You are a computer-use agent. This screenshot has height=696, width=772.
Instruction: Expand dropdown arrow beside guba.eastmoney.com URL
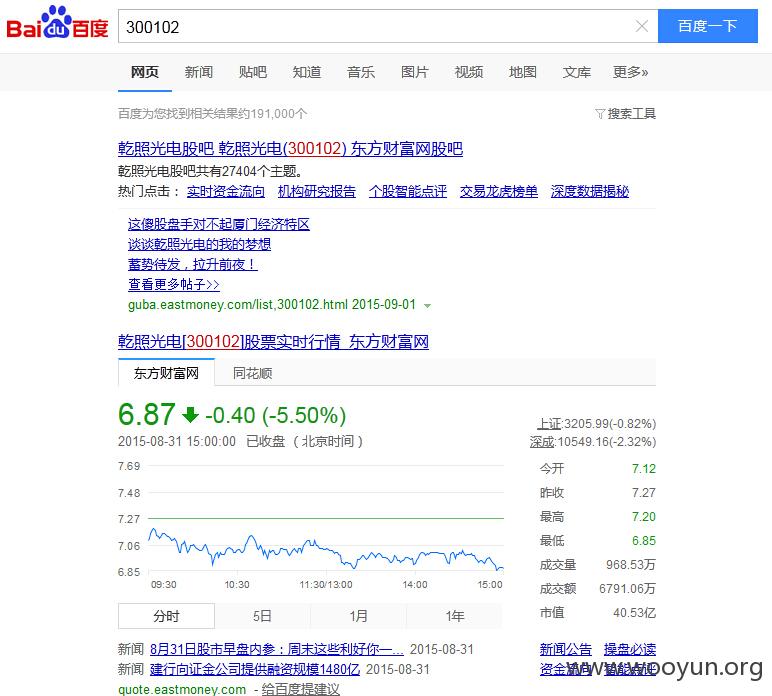pyautogui.click(x=427, y=306)
